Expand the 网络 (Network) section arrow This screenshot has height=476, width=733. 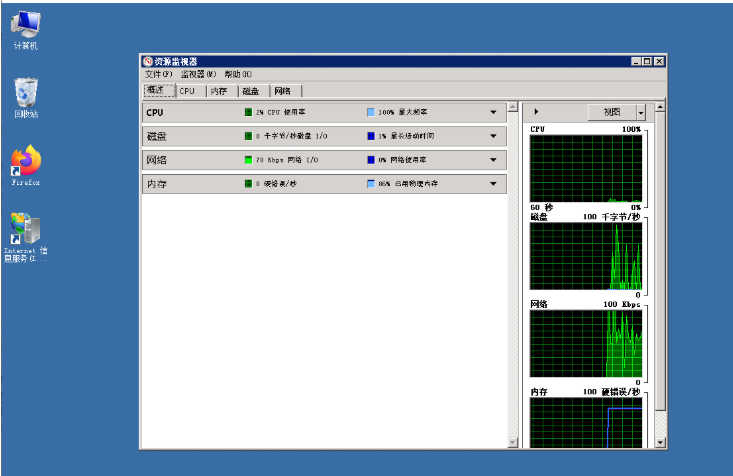pos(493,160)
